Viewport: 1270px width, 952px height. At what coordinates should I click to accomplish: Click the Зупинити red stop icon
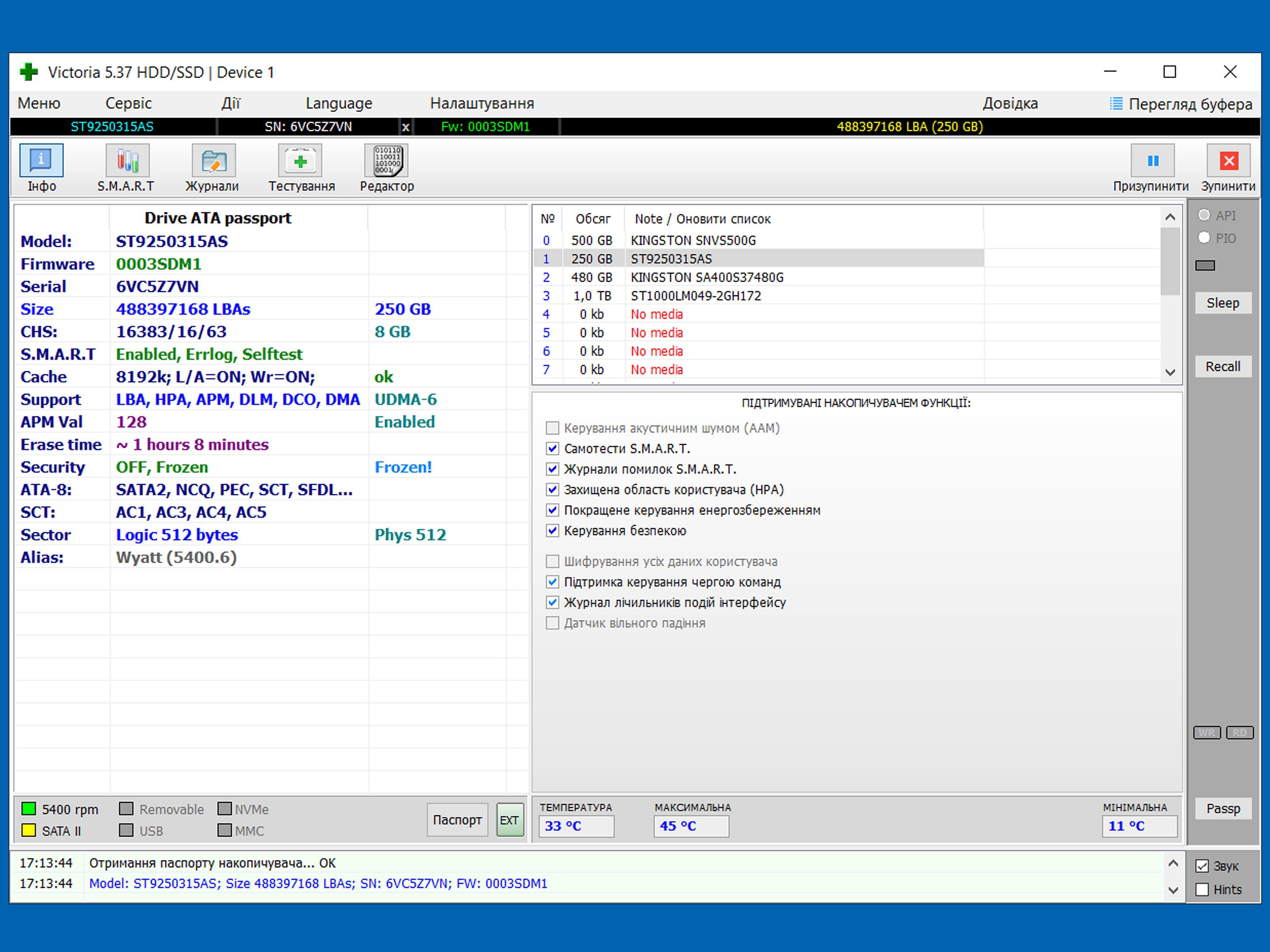(x=1229, y=161)
